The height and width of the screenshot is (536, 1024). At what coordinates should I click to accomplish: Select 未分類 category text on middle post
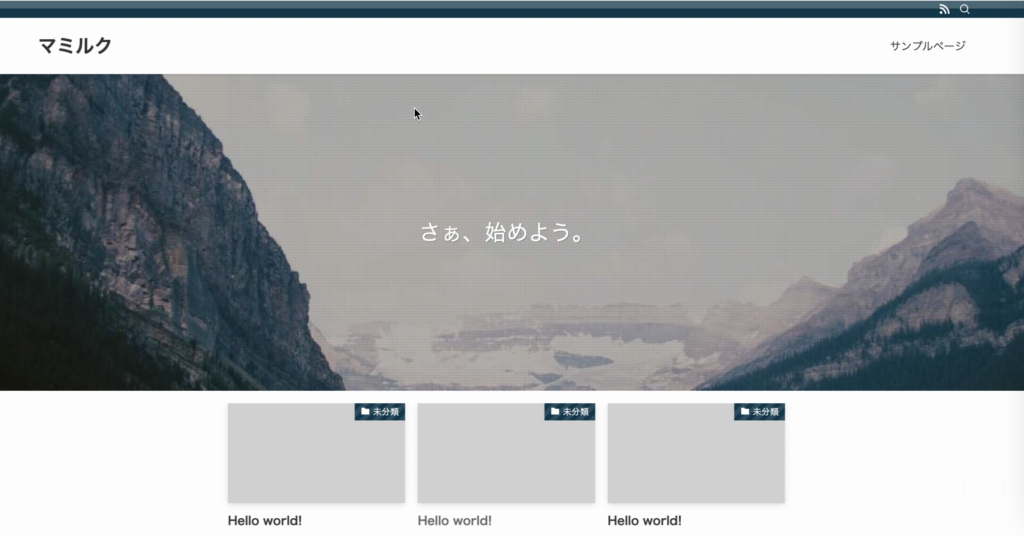(575, 412)
